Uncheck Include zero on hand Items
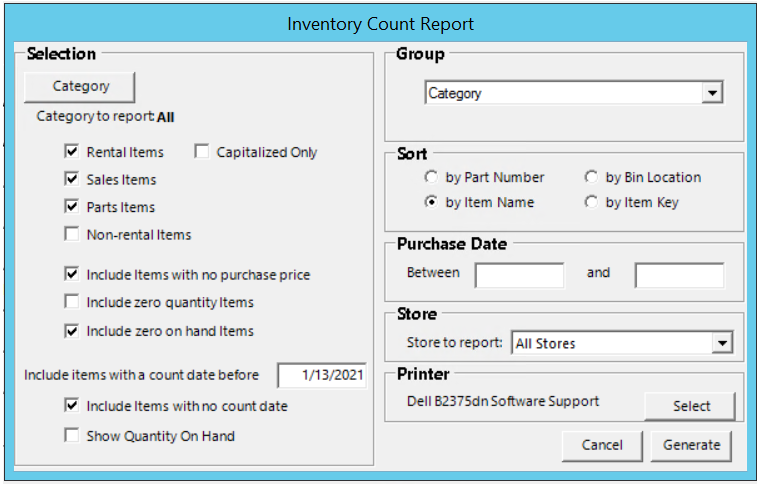The height and width of the screenshot is (485, 761). (x=72, y=331)
